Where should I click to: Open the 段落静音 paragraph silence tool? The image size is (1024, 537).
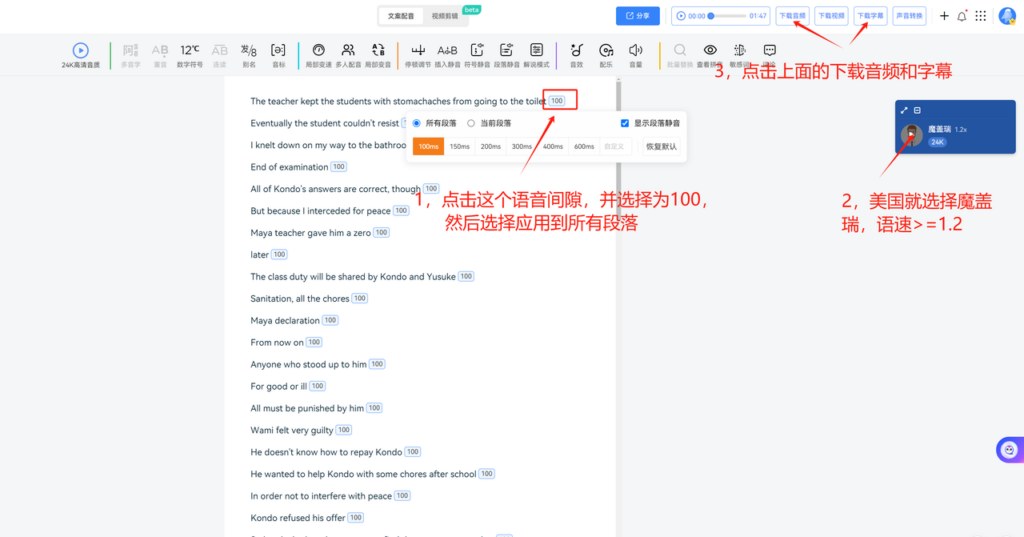[506, 55]
